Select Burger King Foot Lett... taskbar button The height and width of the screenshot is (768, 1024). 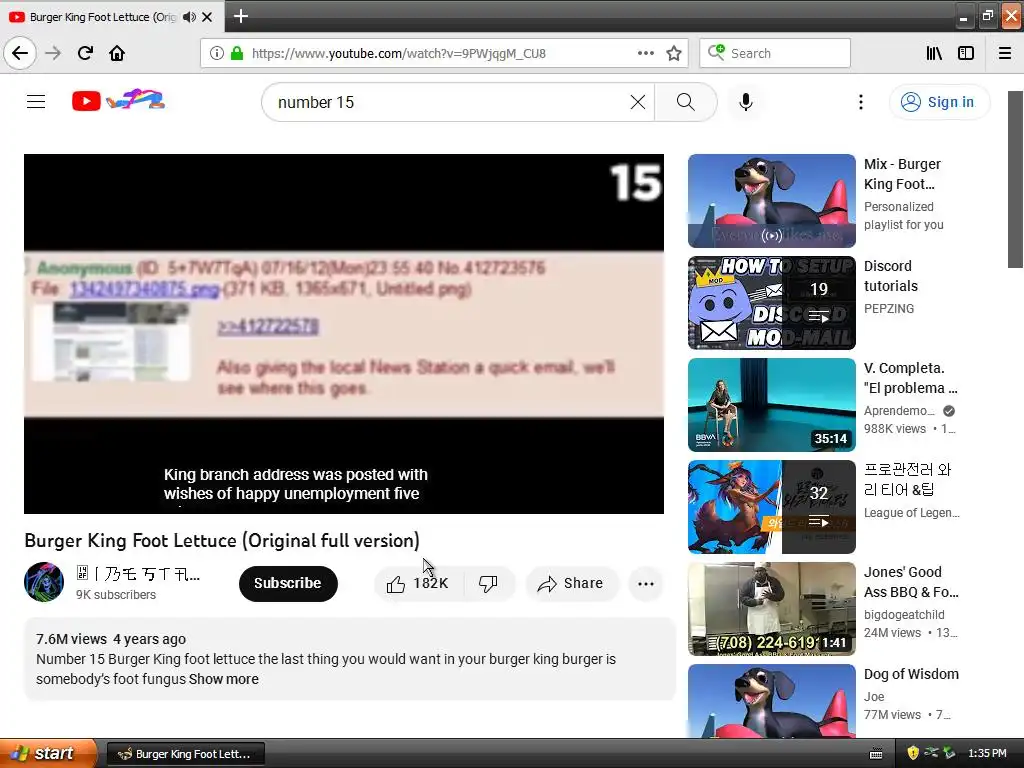pyautogui.click(x=185, y=754)
